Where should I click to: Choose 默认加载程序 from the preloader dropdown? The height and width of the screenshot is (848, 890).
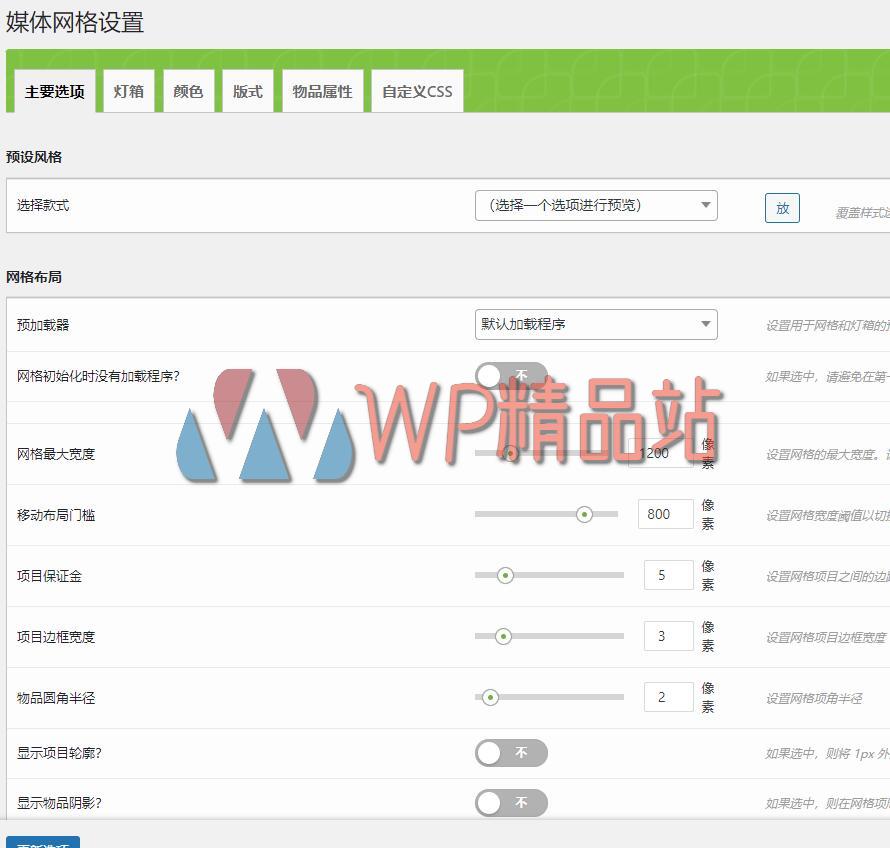tap(596, 324)
